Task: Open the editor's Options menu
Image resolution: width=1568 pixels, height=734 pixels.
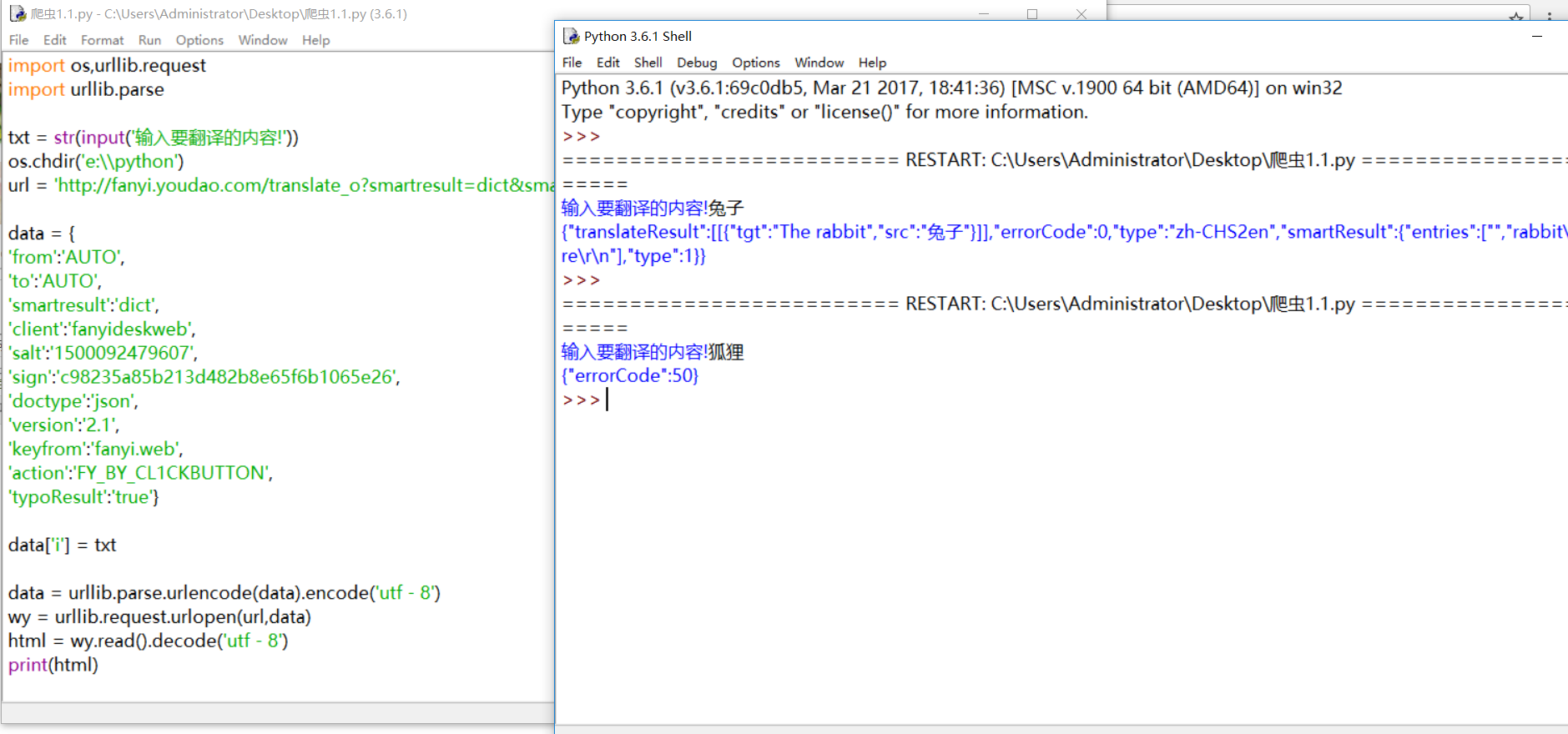Action: pyautogui.click(x=199, y=40)
